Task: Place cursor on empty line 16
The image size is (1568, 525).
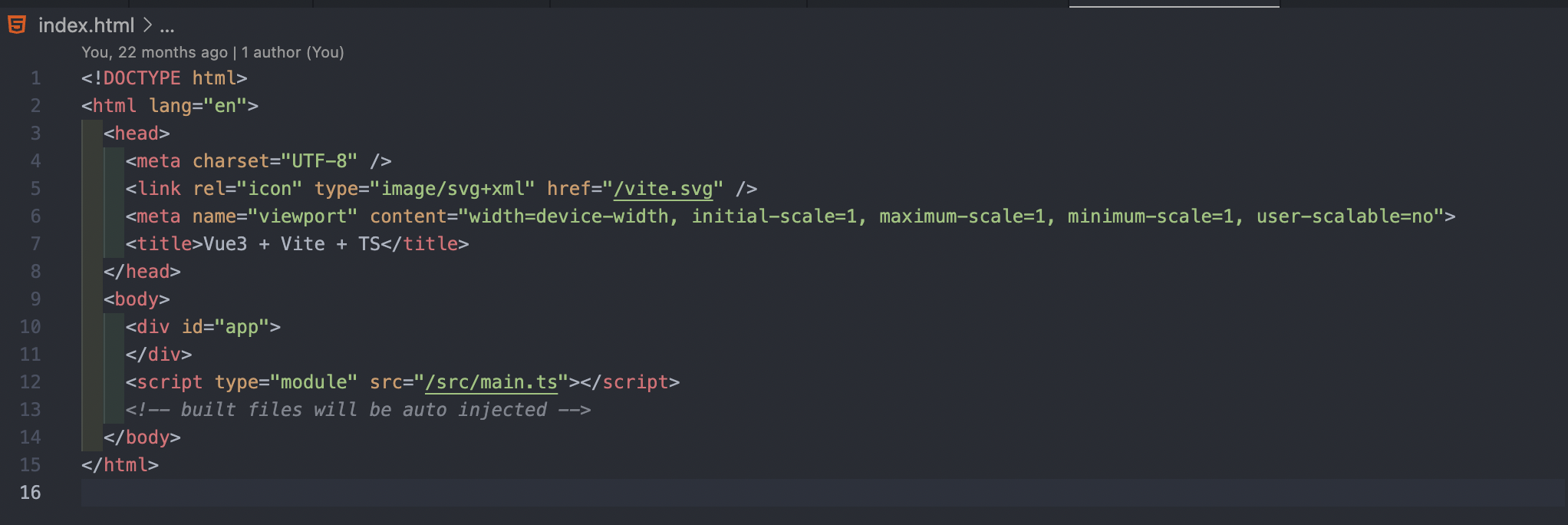Action: (822, 493)
